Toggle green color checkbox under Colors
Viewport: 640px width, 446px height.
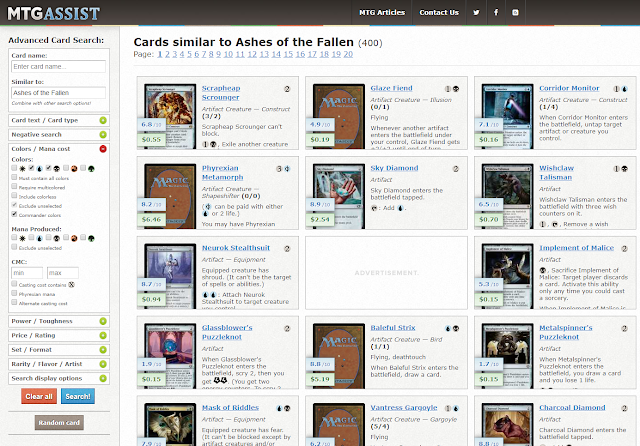tap(83, 168)
